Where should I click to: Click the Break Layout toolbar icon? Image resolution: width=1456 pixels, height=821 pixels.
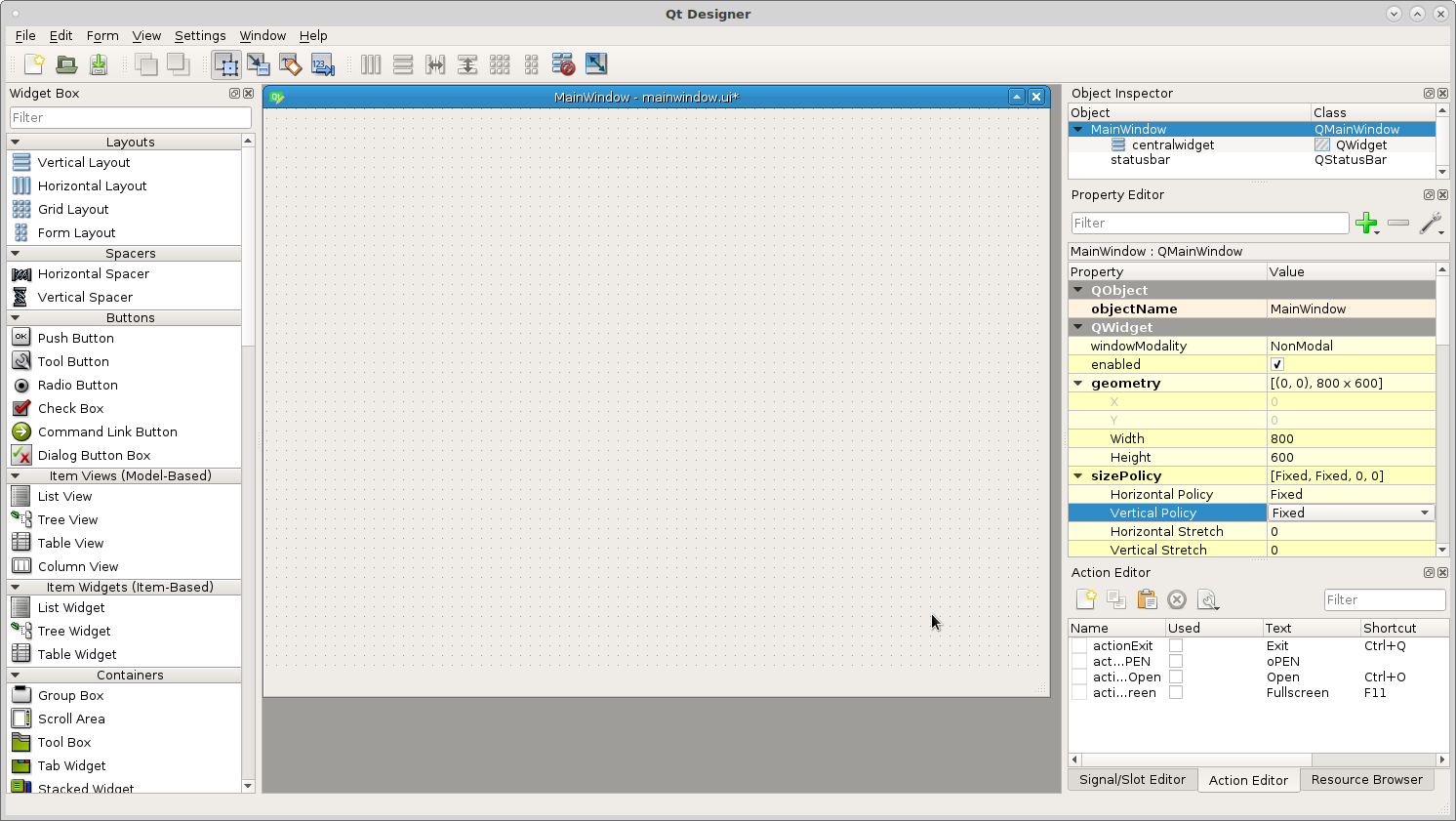[x=564, y=64]
